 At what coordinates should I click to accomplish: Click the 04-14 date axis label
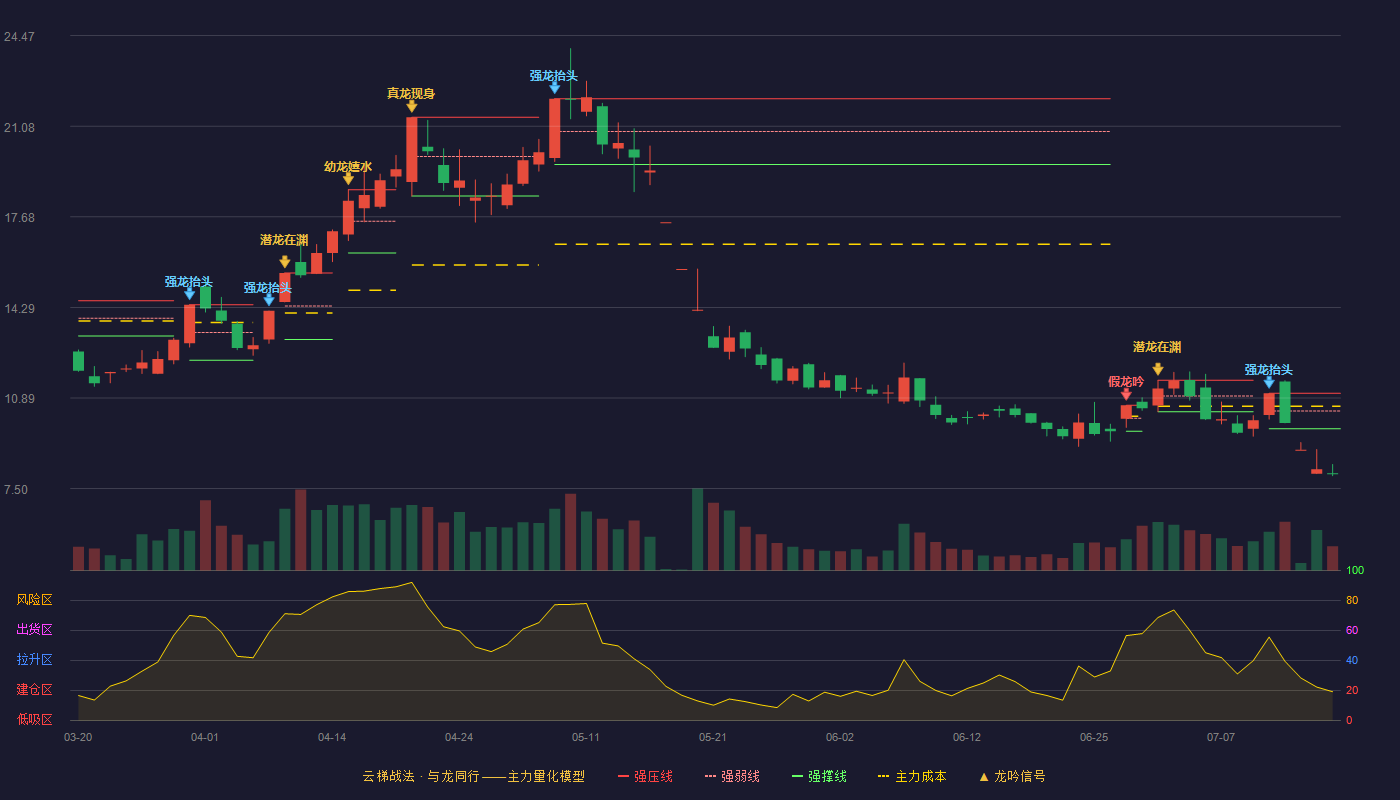coord(332,737)
